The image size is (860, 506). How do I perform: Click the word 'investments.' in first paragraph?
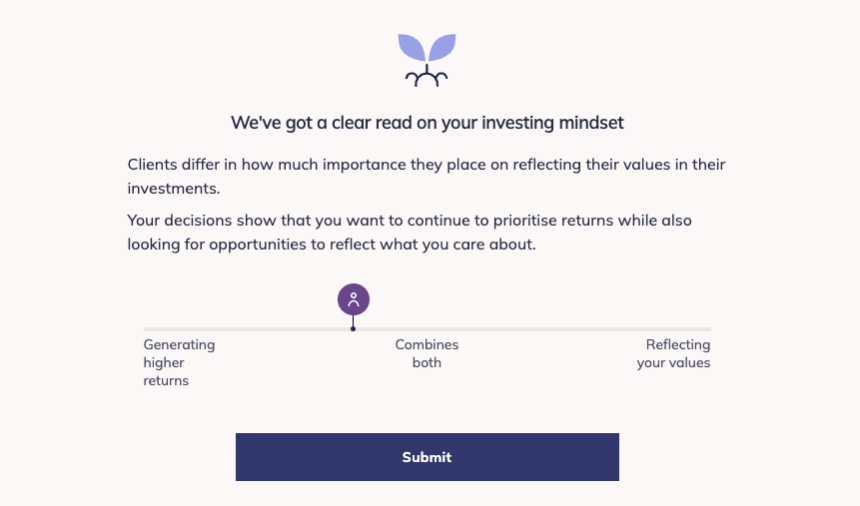click(173, 188)
